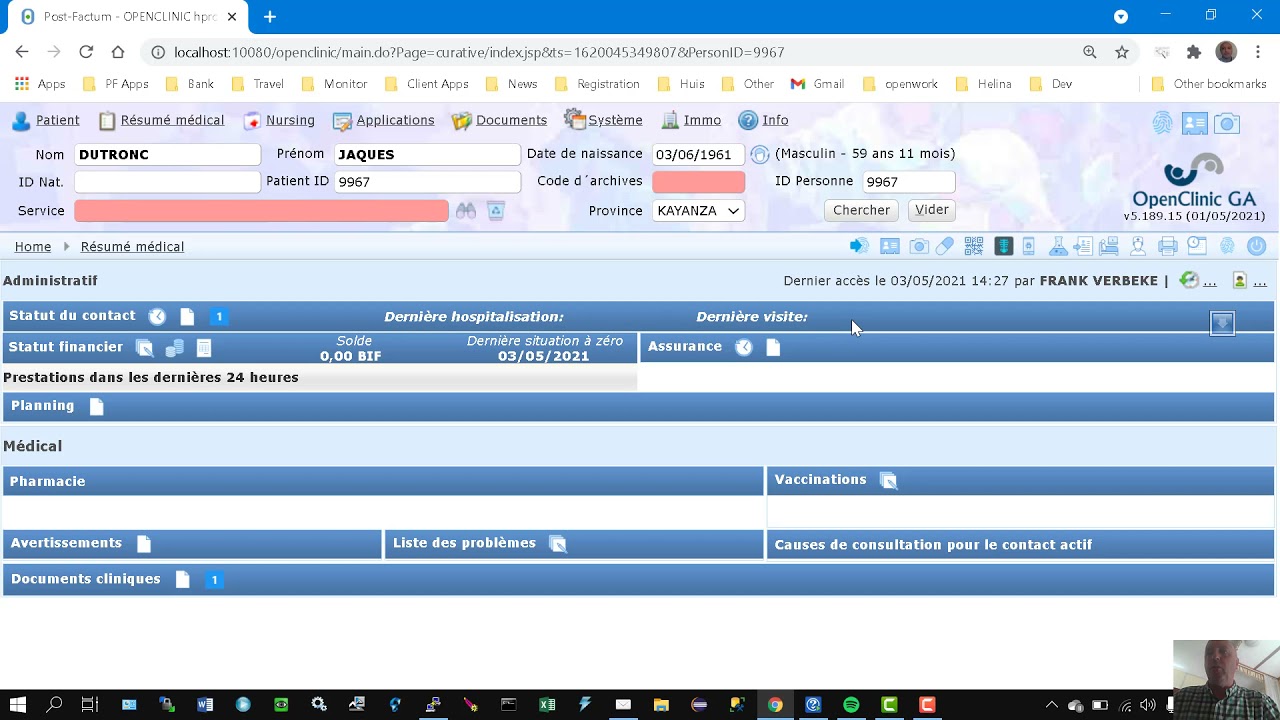Click the coins icon in Statut financier
1280x720 pixels.
pos(174,348)
